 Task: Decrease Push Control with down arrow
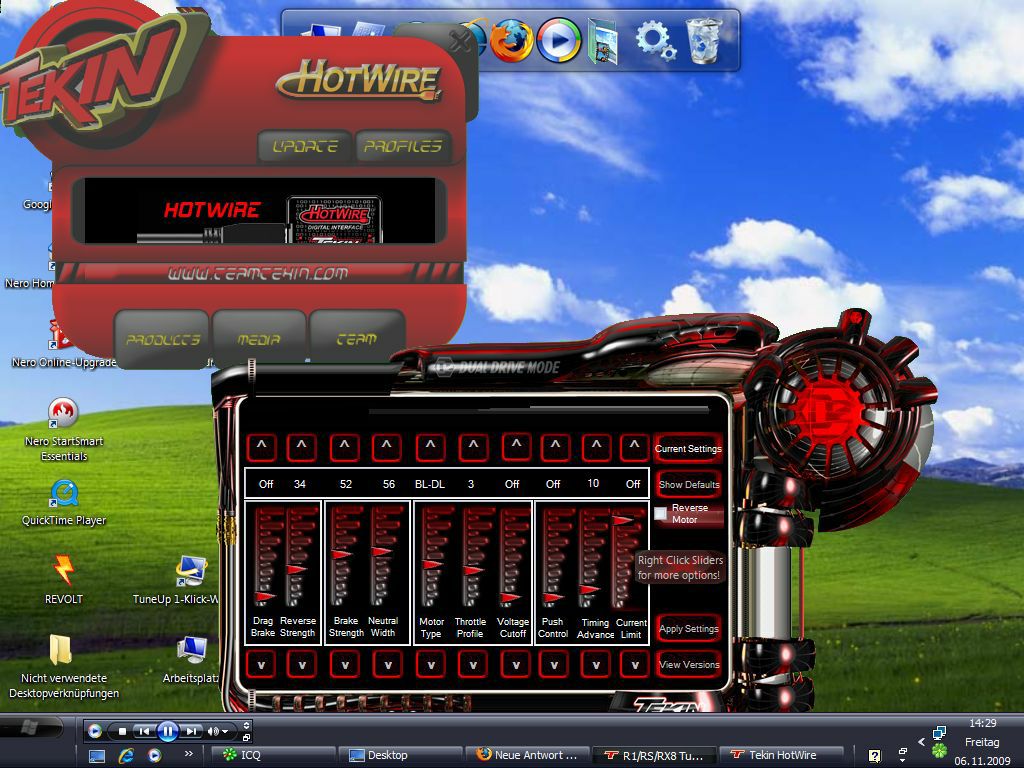[554, 665]
